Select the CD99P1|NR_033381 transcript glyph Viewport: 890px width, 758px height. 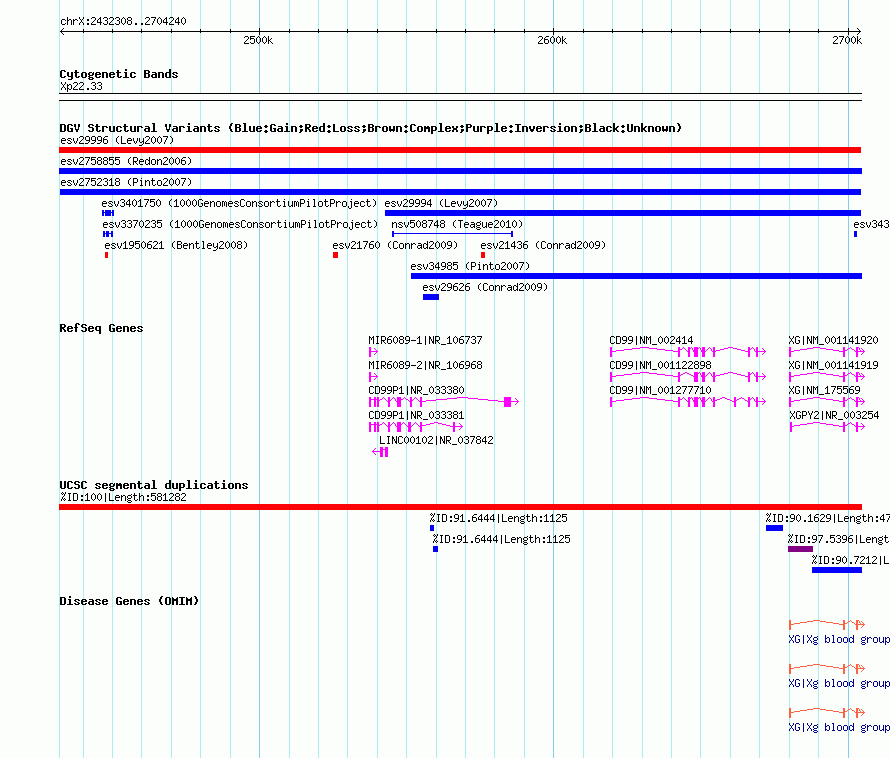tap(415, 427)
